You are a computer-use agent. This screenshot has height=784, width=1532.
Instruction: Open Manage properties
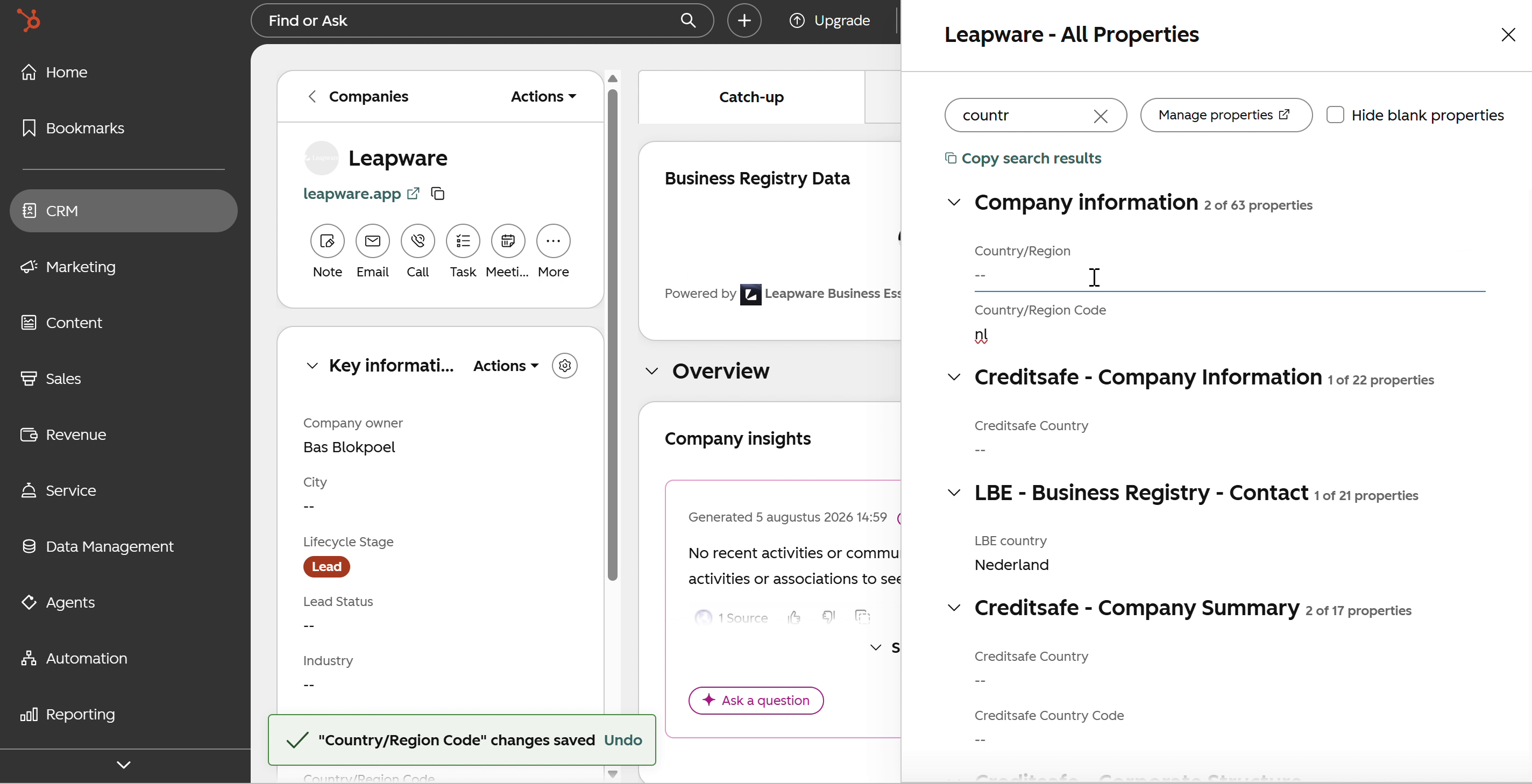[1226, 115]
